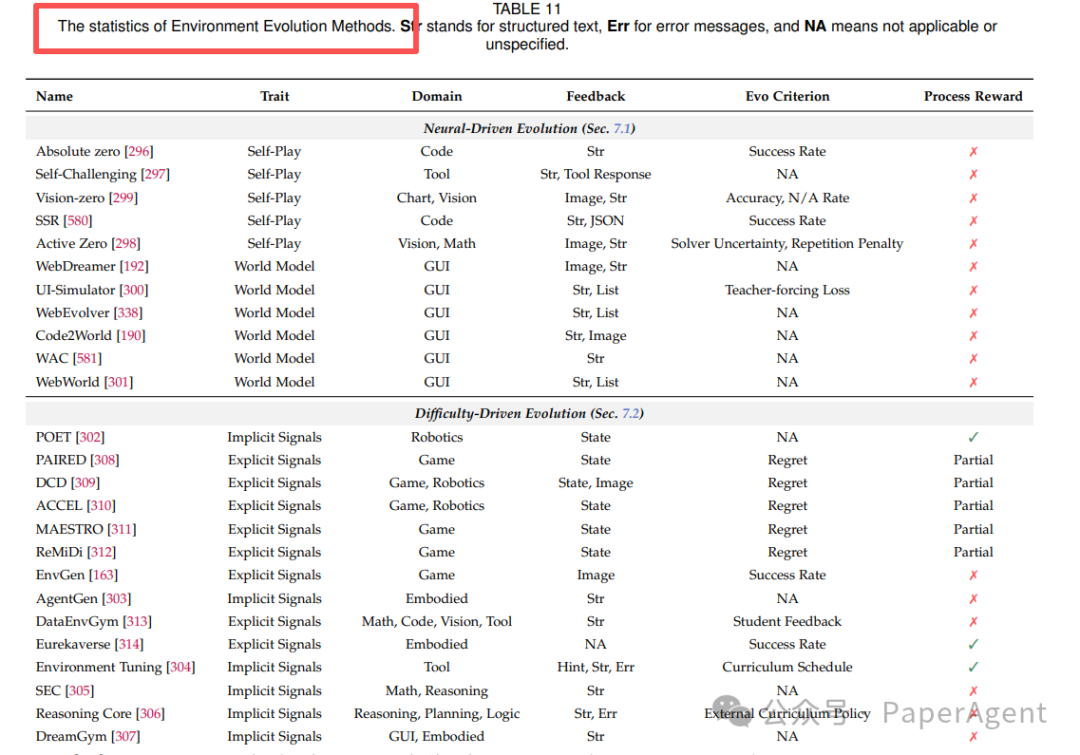Click the "Tool" domain in Environment Tuning row
Viewport: 1080px width, 755px height.
437,667
